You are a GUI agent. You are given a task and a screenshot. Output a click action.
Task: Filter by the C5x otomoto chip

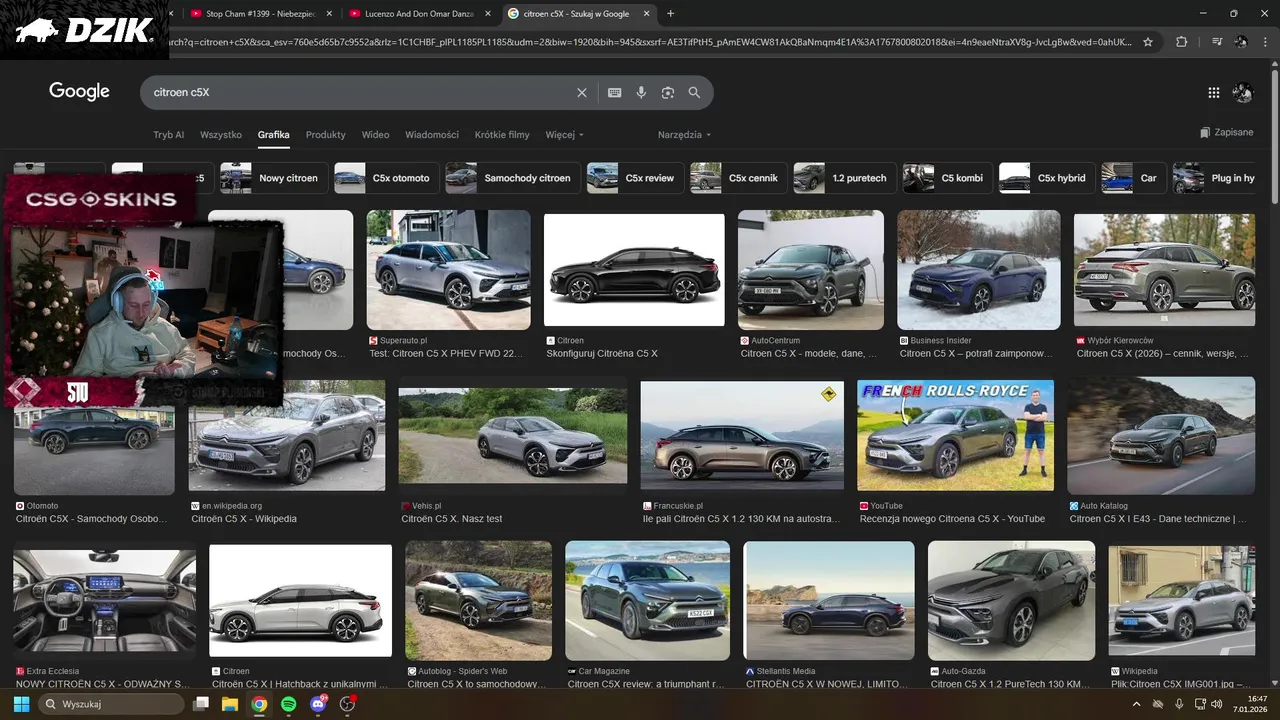pos(386,178)
